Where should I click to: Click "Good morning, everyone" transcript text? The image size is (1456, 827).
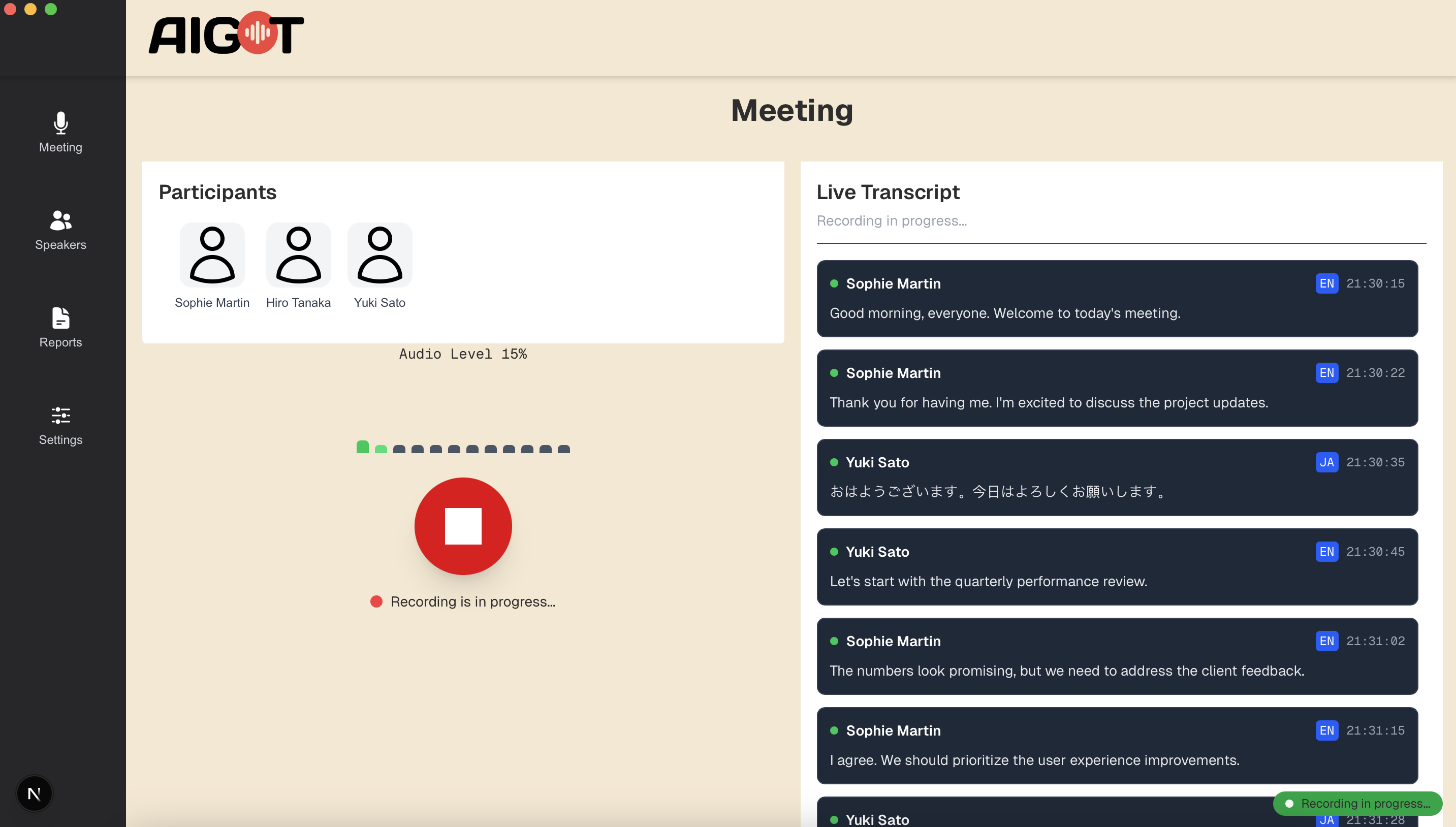click(1004, 313)
